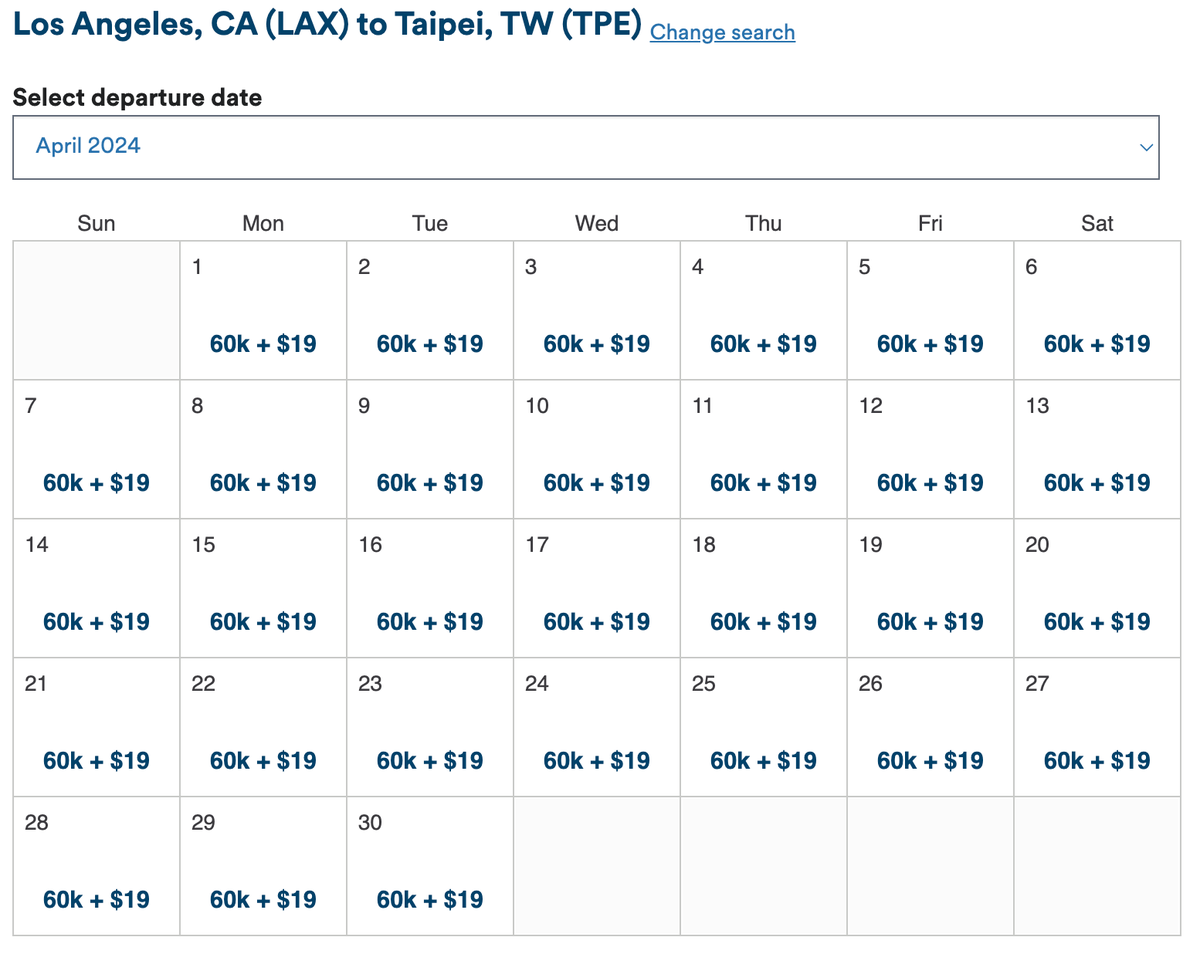Click the Change search link

722,32
